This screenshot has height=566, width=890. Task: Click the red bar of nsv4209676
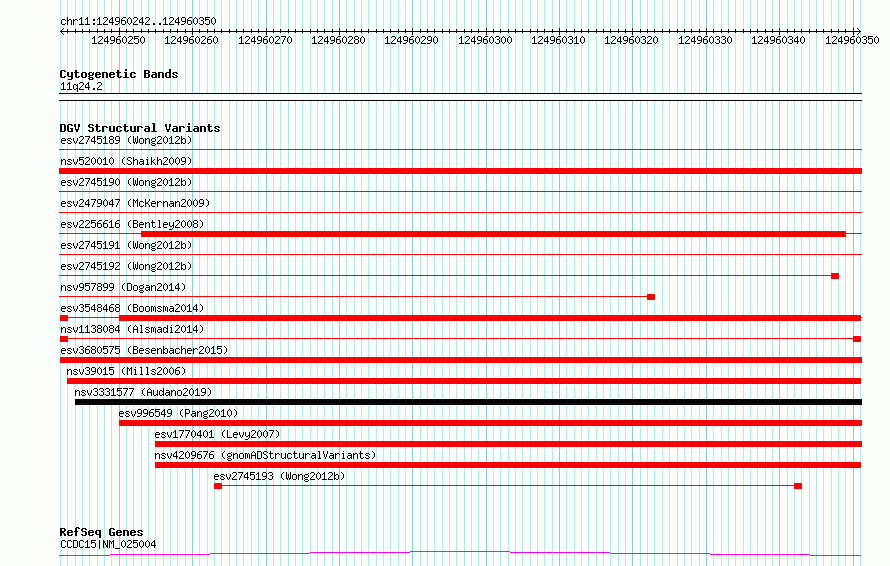tap(508, 465)
